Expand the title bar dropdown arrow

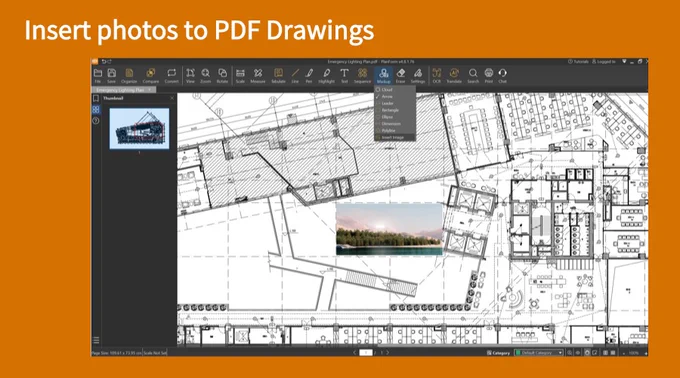pyautogui.click(x=624, y=62)
